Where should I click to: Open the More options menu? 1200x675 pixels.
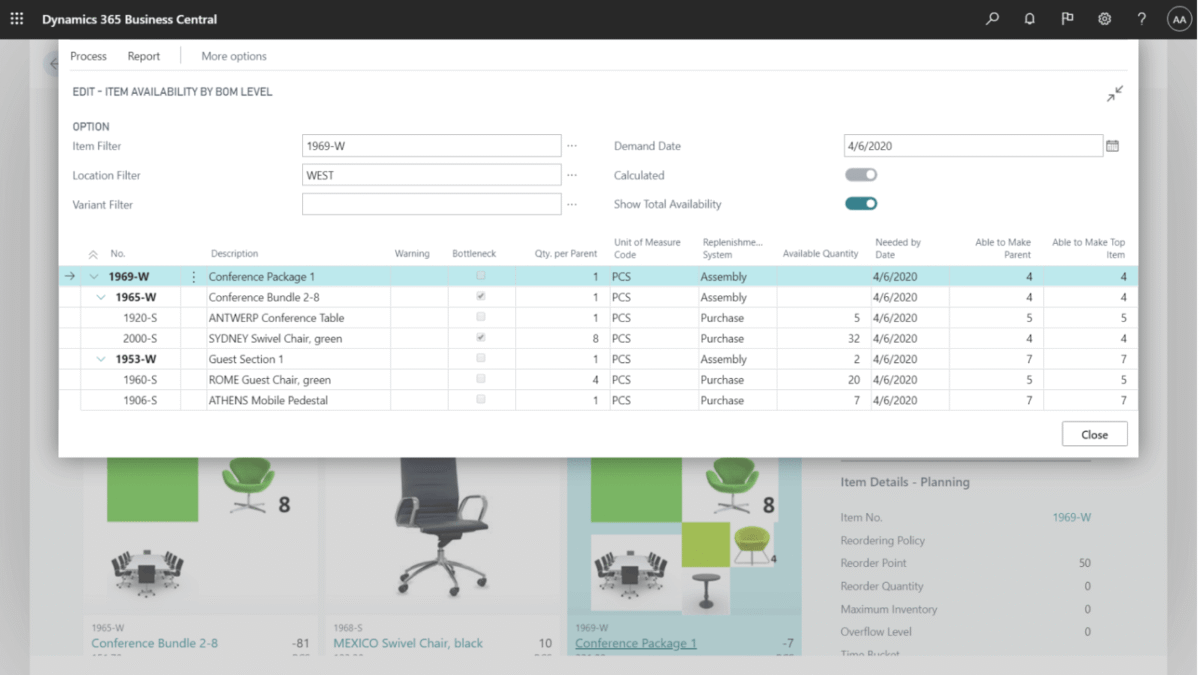coord(233,56)
